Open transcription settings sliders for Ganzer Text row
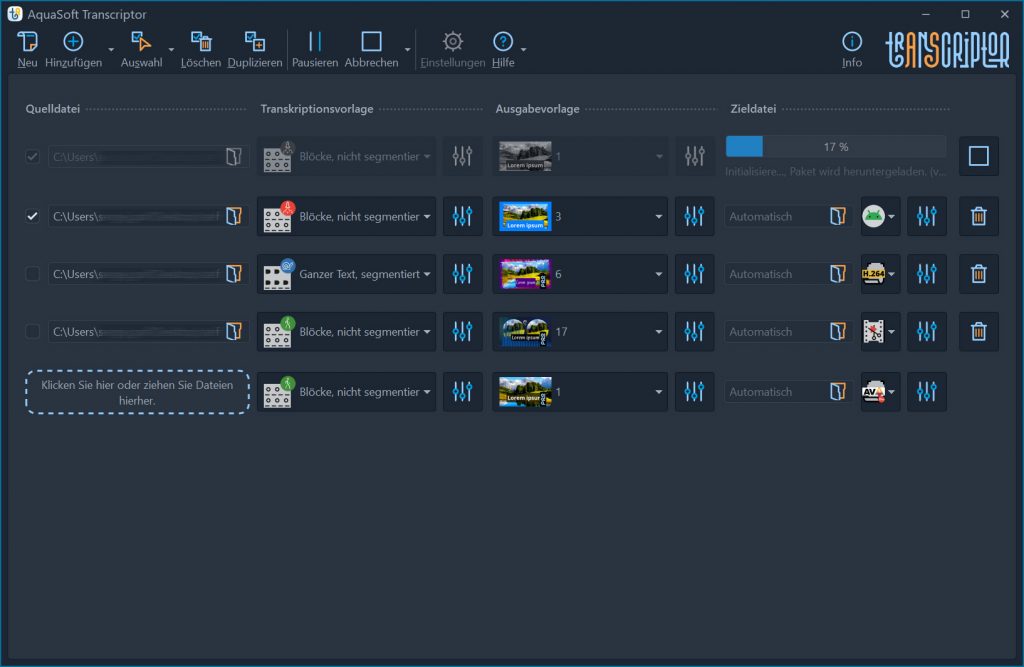This screenshot has height=667, width=1024. [462, 274]
